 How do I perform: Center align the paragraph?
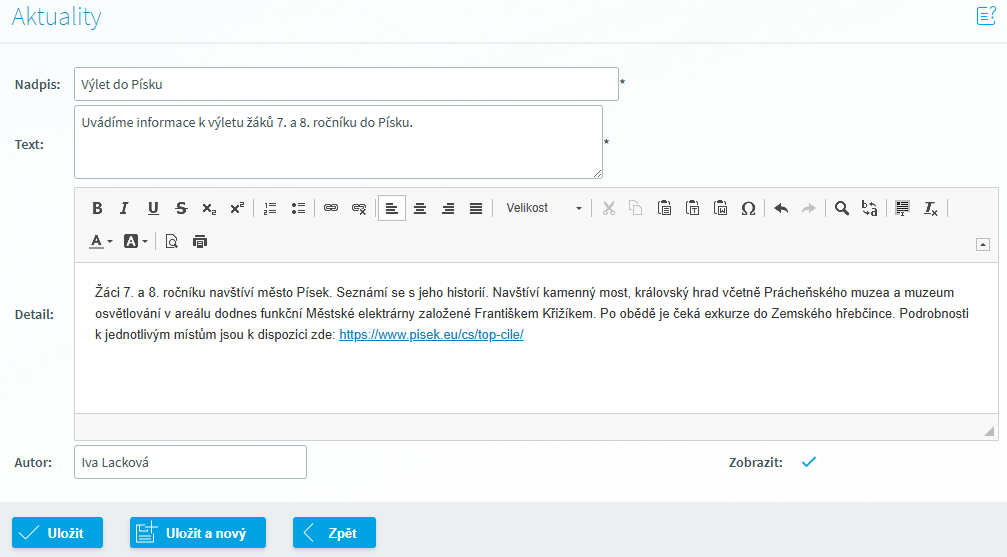(x=420, y=208)
